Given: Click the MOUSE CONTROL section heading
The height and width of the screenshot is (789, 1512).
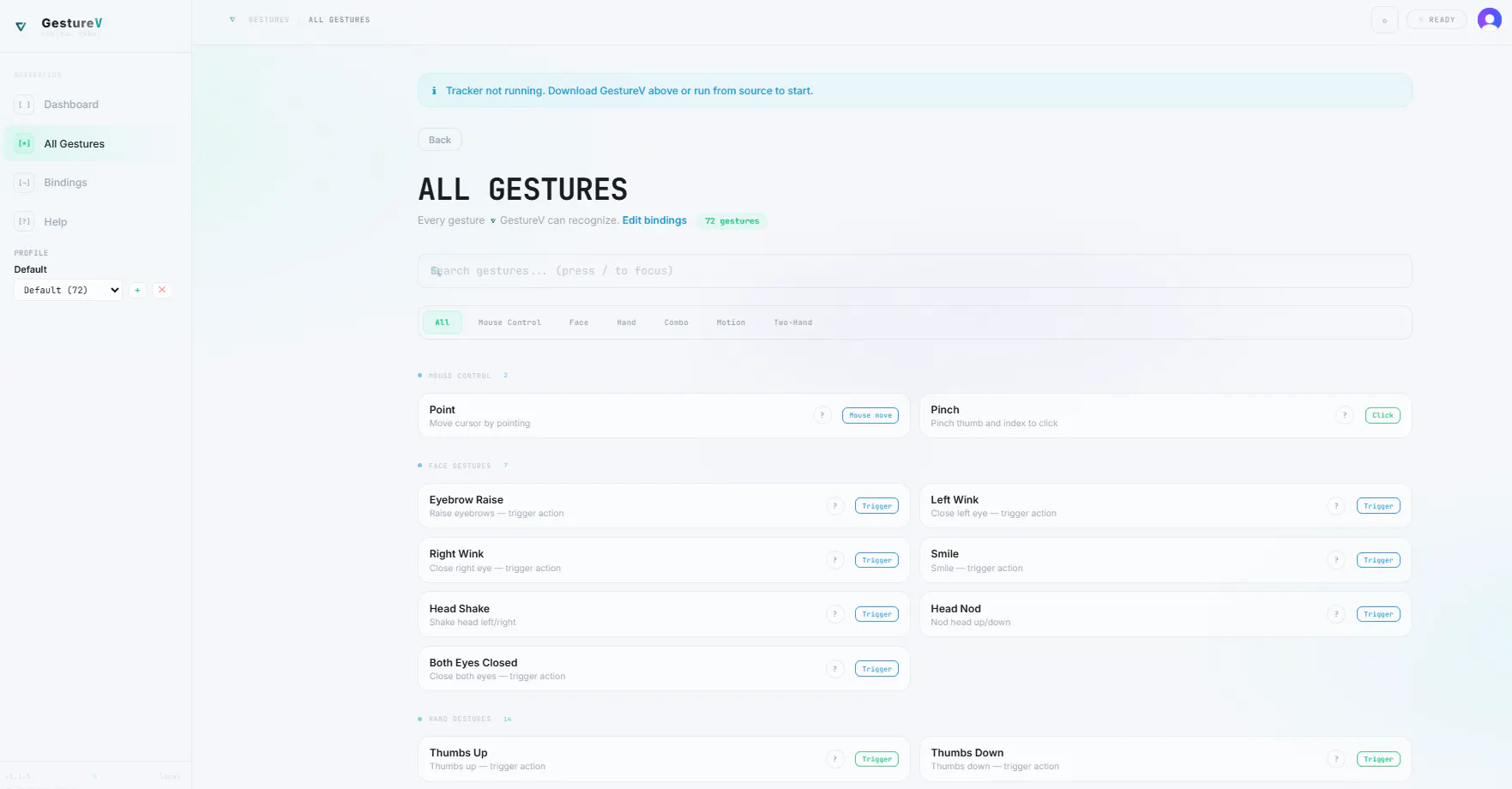Looking at the screenshot, I should point(460,376).
